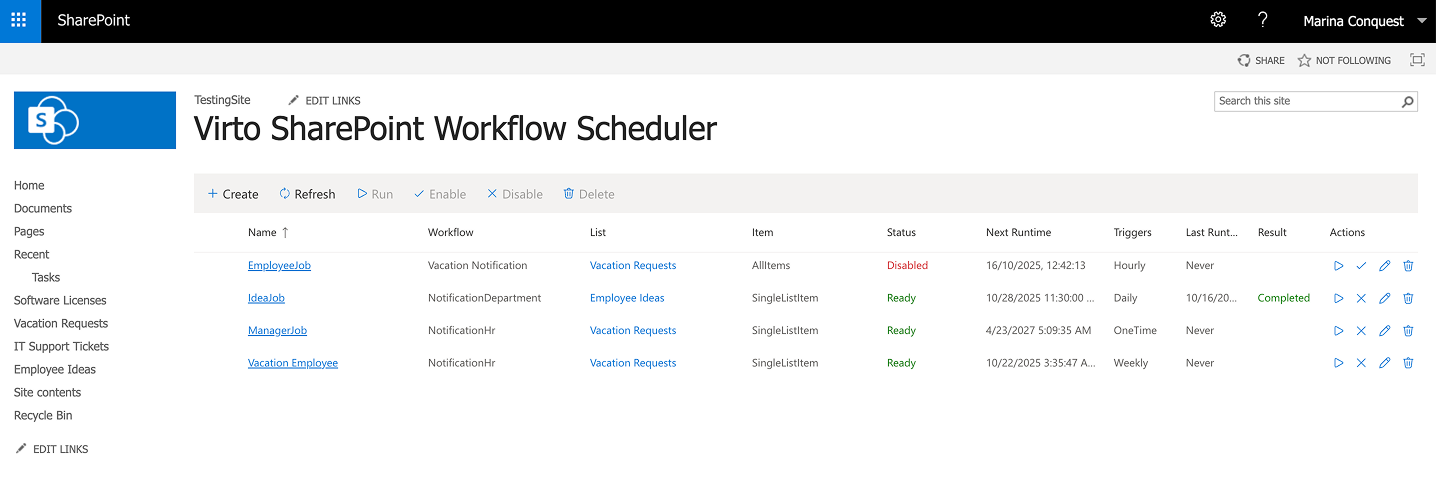Open the Status column header
The height and width of the screenshot is (491, 1436).
(901, 233)
